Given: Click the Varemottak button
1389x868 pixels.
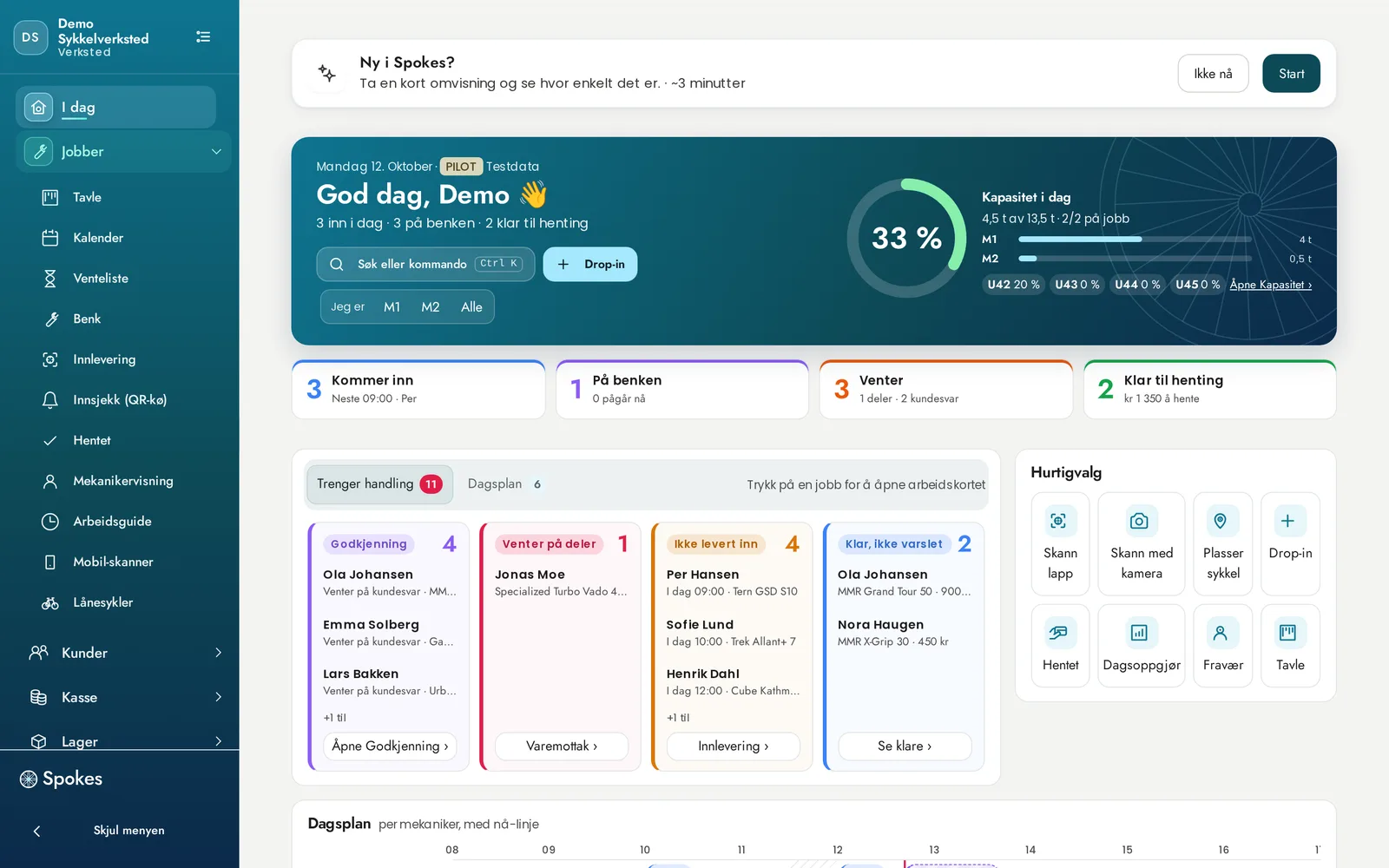Looking at the screenshot, I should pyautogui.click(x=562, y=746).
